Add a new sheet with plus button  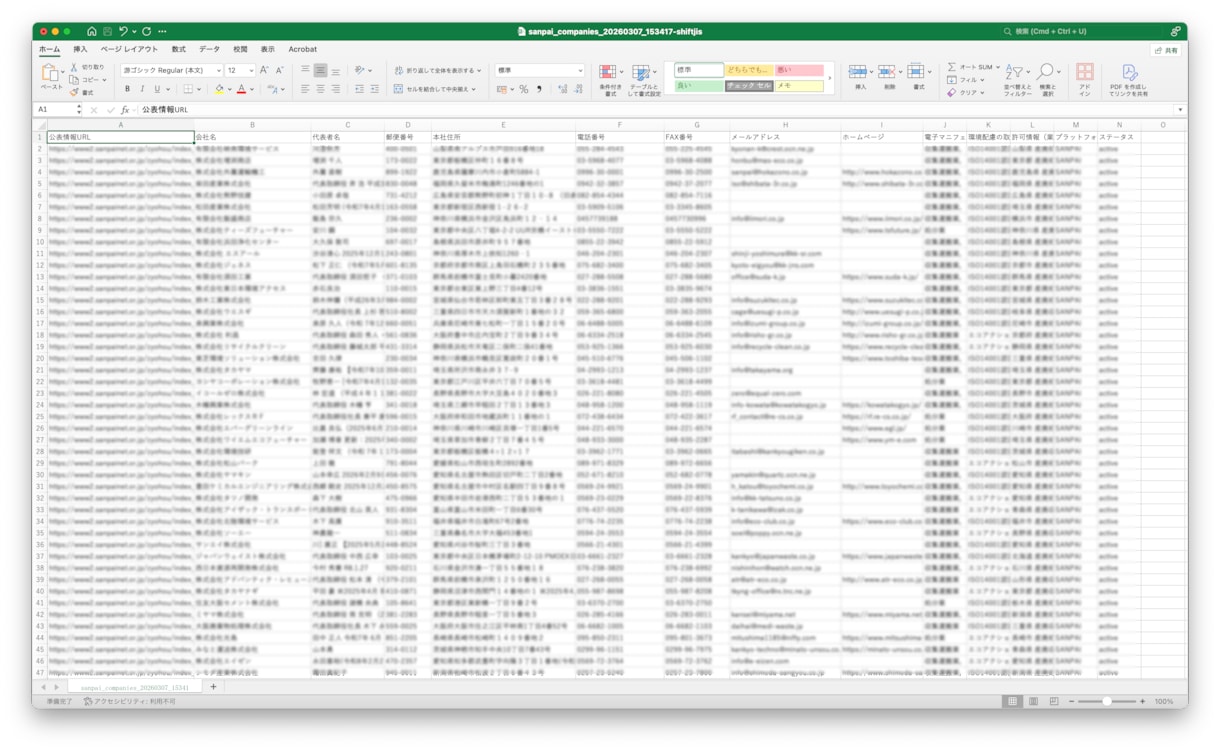213,687
